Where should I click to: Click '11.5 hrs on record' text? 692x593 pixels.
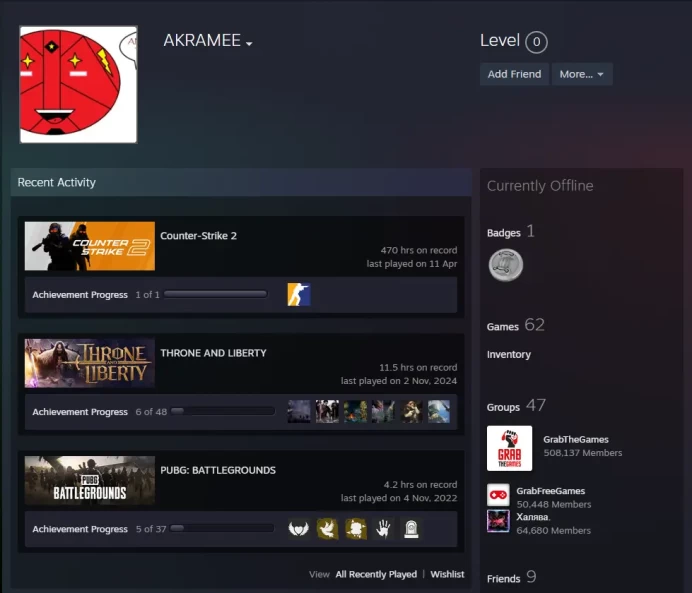pyautogui.click(x=418, y=368)
